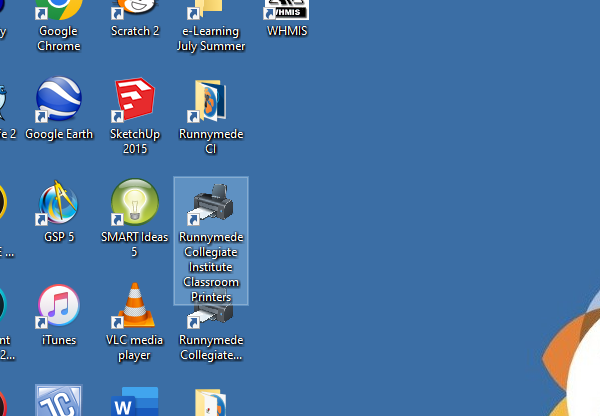The width and height of the screenshot is (600, 416).
Task: Click the "WHMIS" label text
Action: click(287, 31)
